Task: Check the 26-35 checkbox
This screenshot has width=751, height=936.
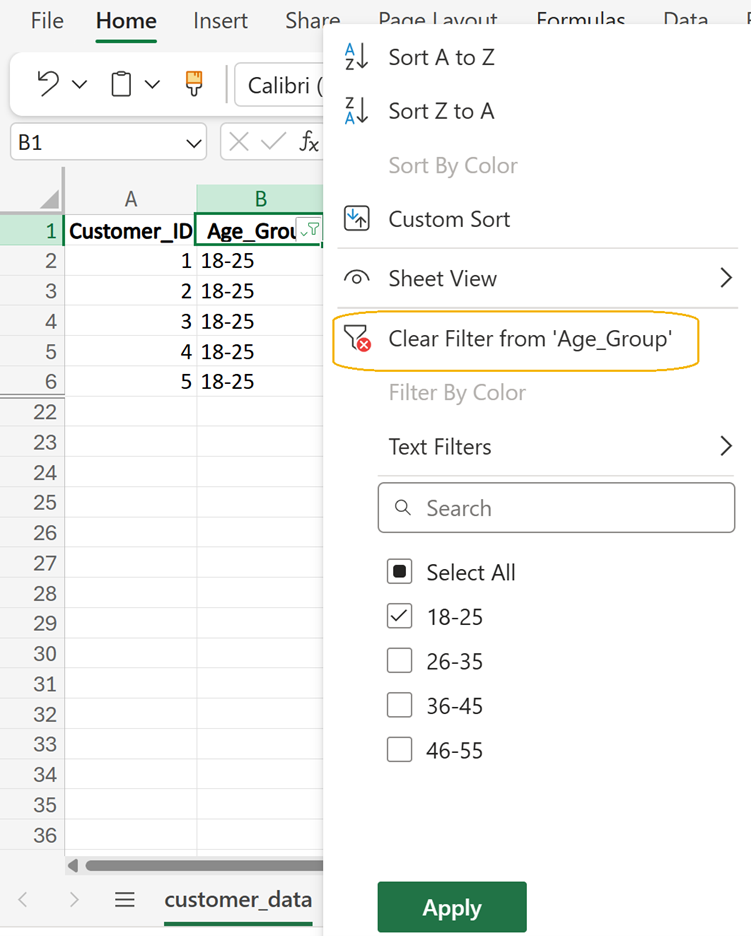Action: pyautogui.click(x=399, y=661)
